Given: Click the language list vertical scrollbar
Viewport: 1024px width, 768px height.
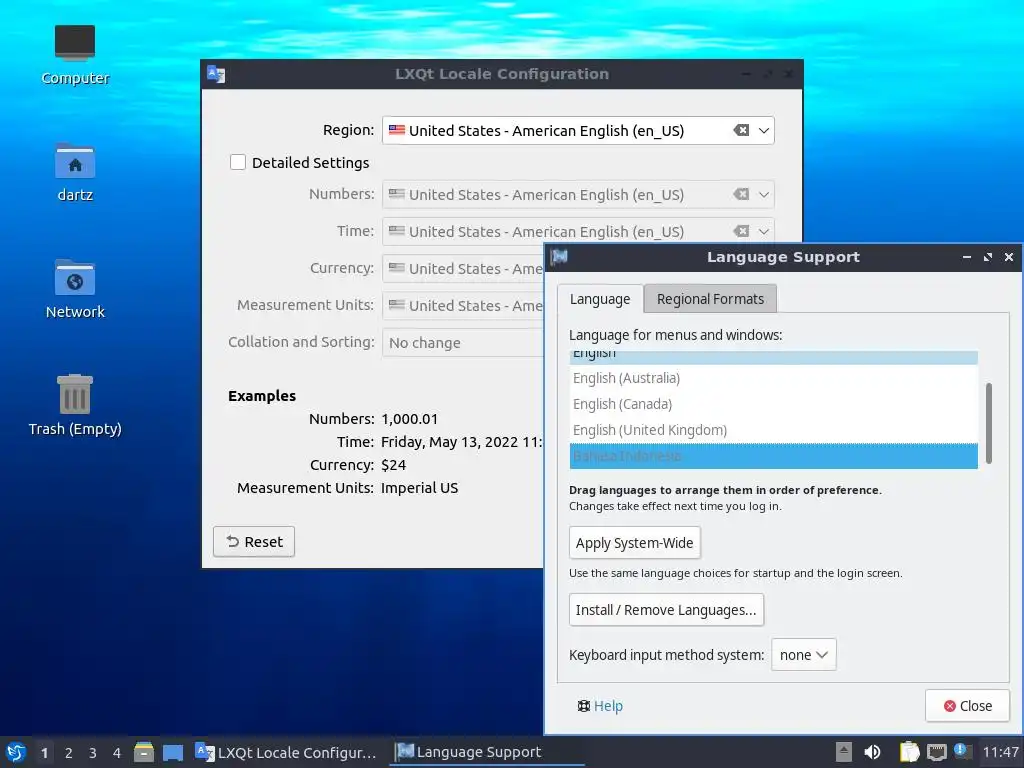Looking at the screenshot, I should (x=989, y=423).
